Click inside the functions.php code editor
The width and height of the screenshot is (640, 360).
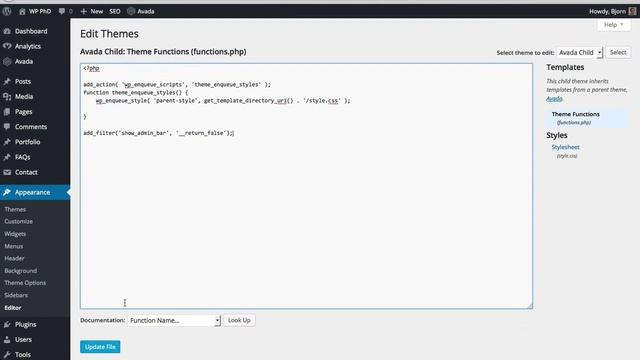pos(307,186)
